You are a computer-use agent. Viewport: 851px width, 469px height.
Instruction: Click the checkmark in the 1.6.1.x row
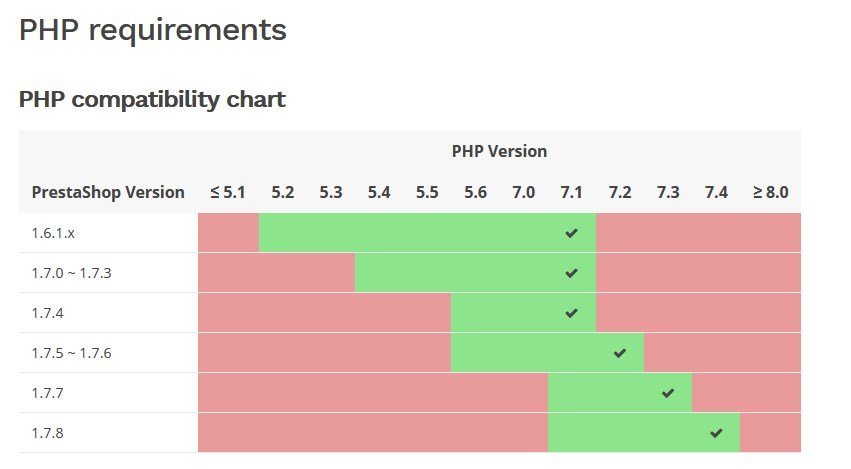click(571, 233)
